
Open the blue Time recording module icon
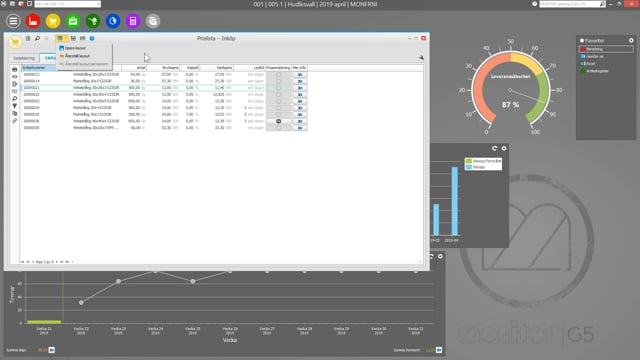click(x=113, y=21)
